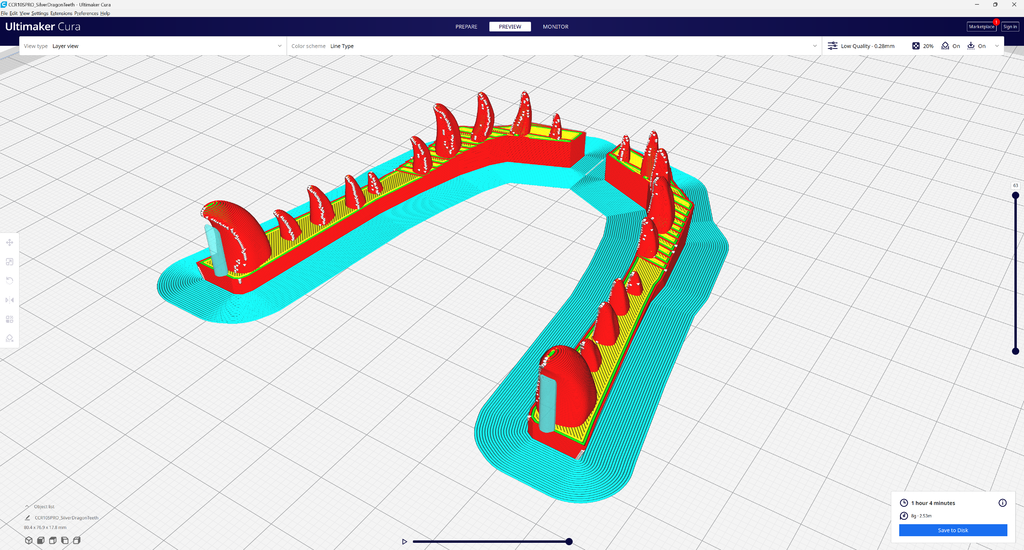Select the Rotate tool in left toolbar
This screenshot has height=550, width=1024.
[9, 281]
